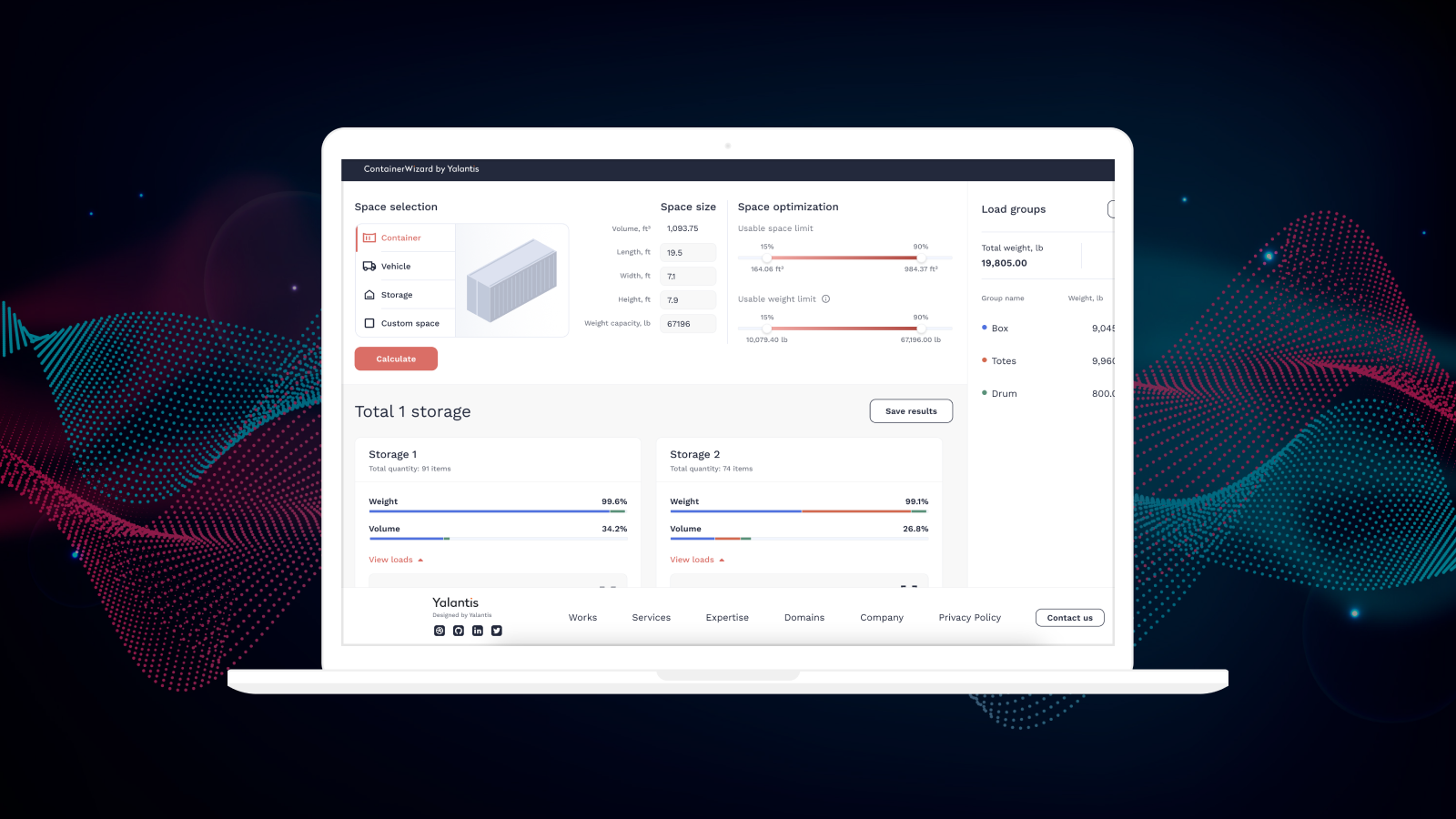
Task: Open the LinkedIn icon in footer
Action: click(x=478, y=631)
